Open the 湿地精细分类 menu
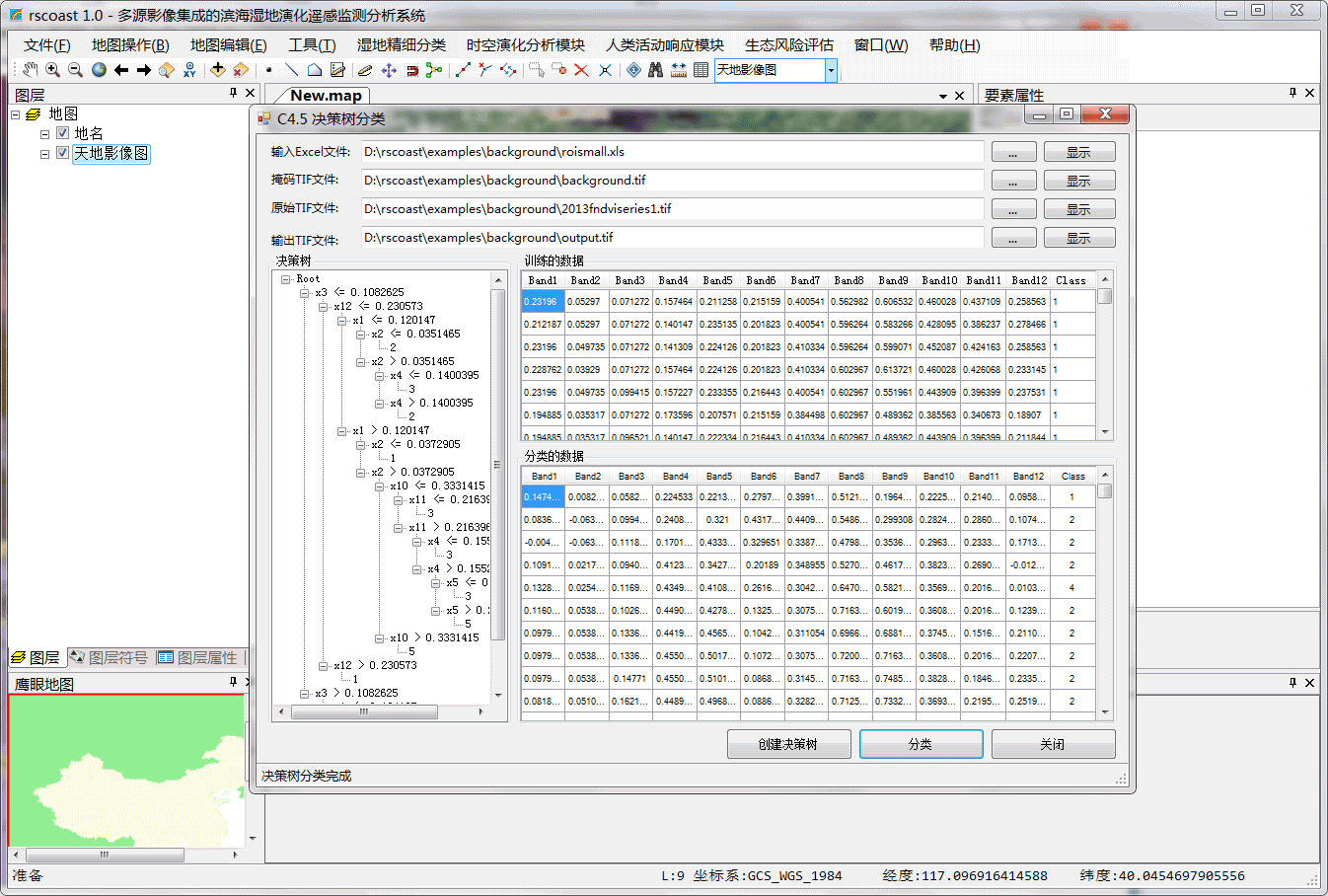The width and height of the screenshot is (1328, 896). tap(401, 45)
